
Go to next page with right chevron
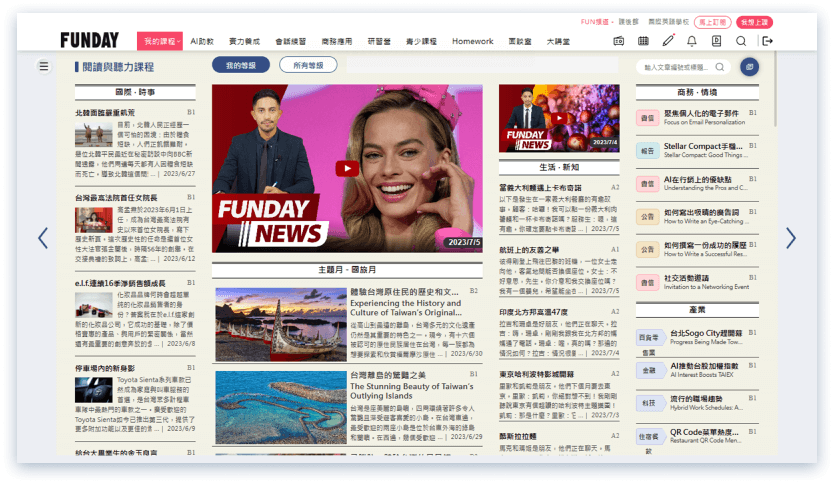(x=790, y=238)
